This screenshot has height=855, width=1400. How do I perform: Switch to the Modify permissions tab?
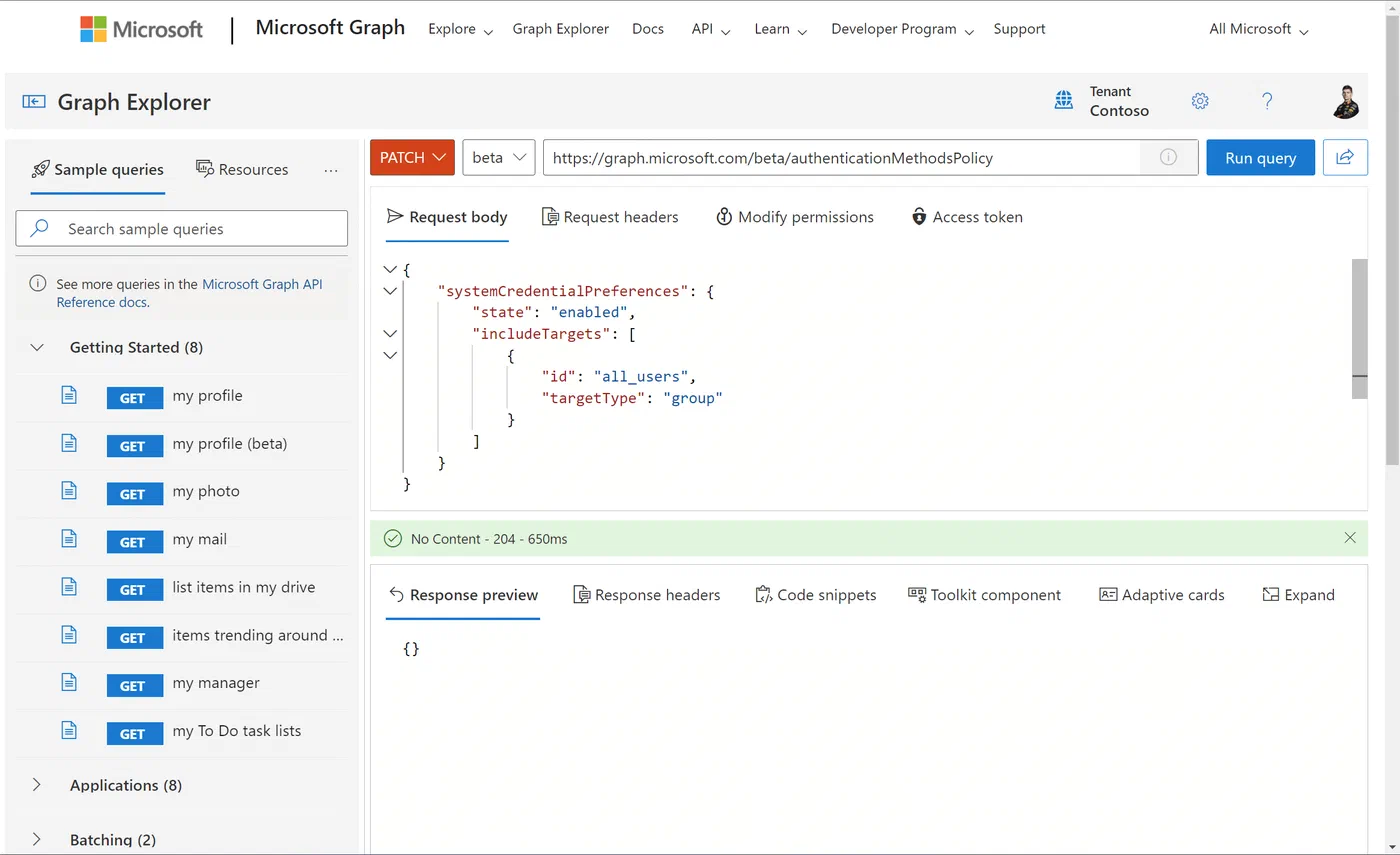click(x=795, y=217)
